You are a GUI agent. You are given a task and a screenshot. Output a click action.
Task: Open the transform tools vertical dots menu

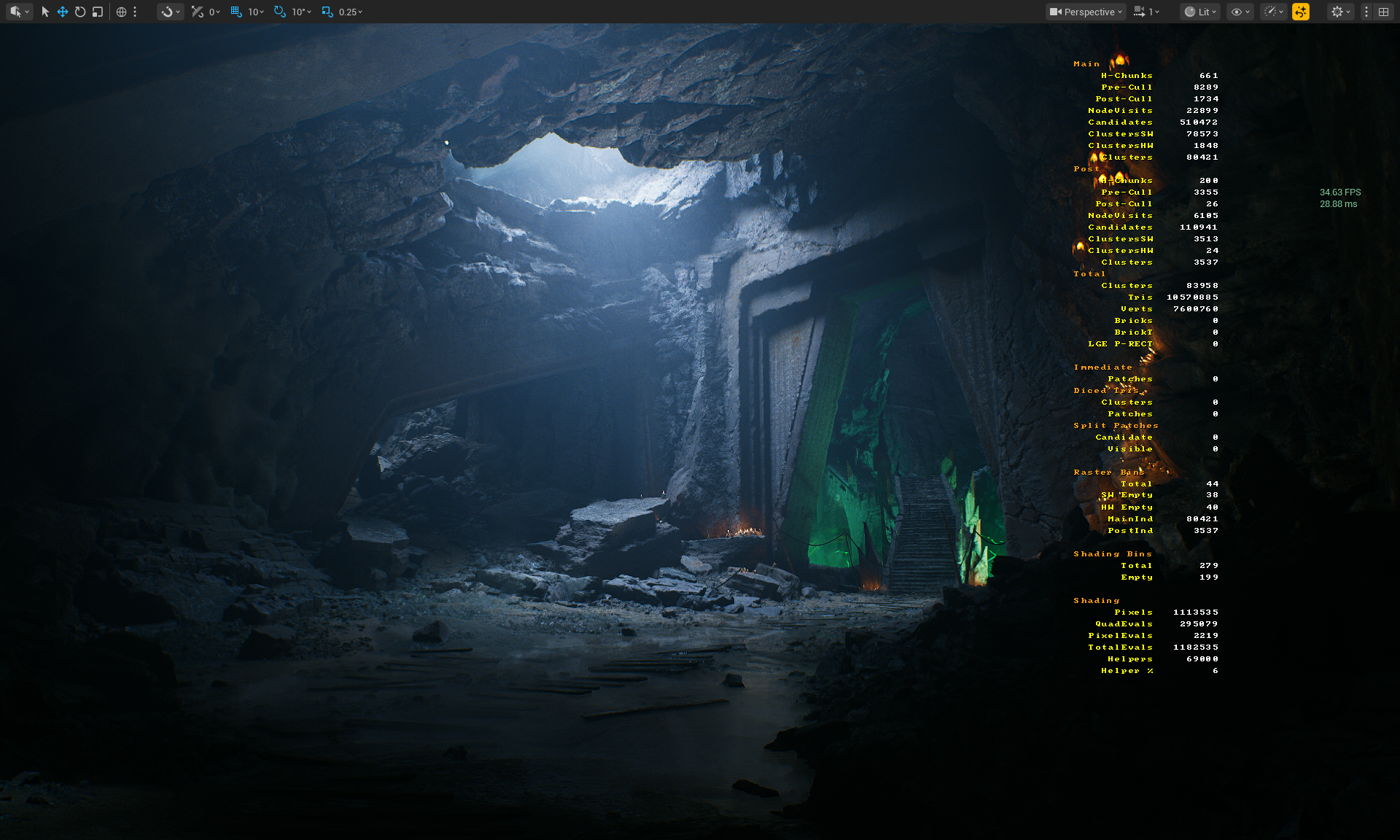135,12
